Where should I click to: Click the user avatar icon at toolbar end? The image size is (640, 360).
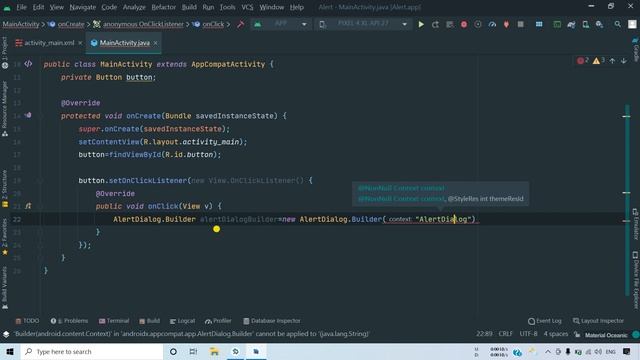point(632,24)
